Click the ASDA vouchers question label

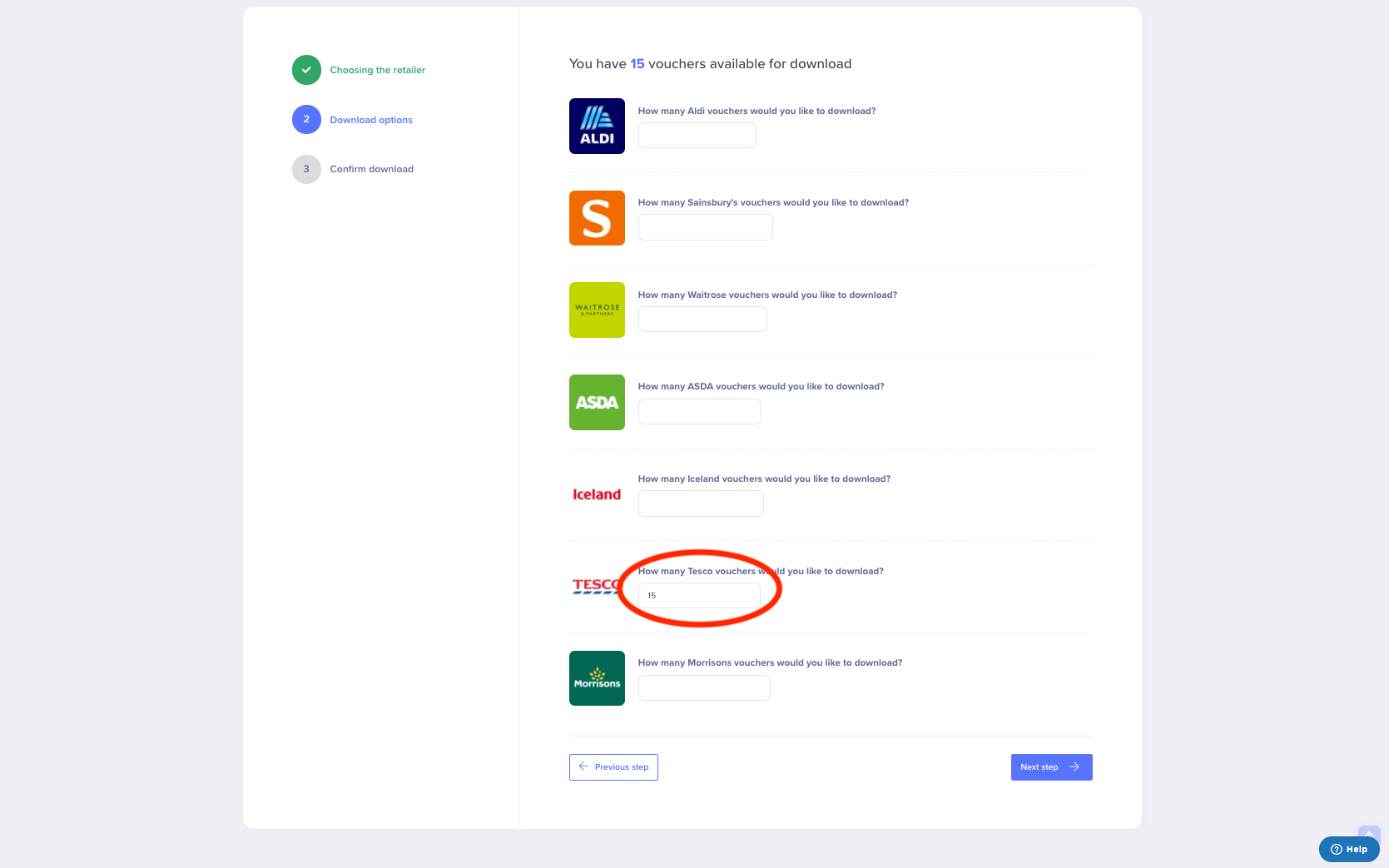click(x=761, y=386)
